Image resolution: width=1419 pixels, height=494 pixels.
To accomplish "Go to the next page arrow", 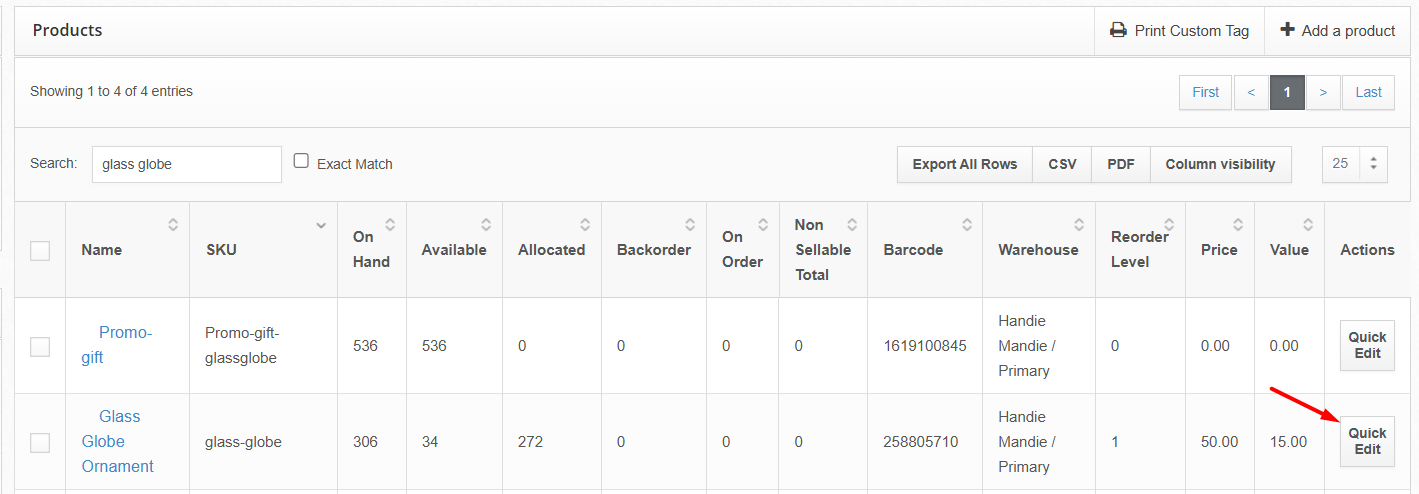I will coord(1323,92).
